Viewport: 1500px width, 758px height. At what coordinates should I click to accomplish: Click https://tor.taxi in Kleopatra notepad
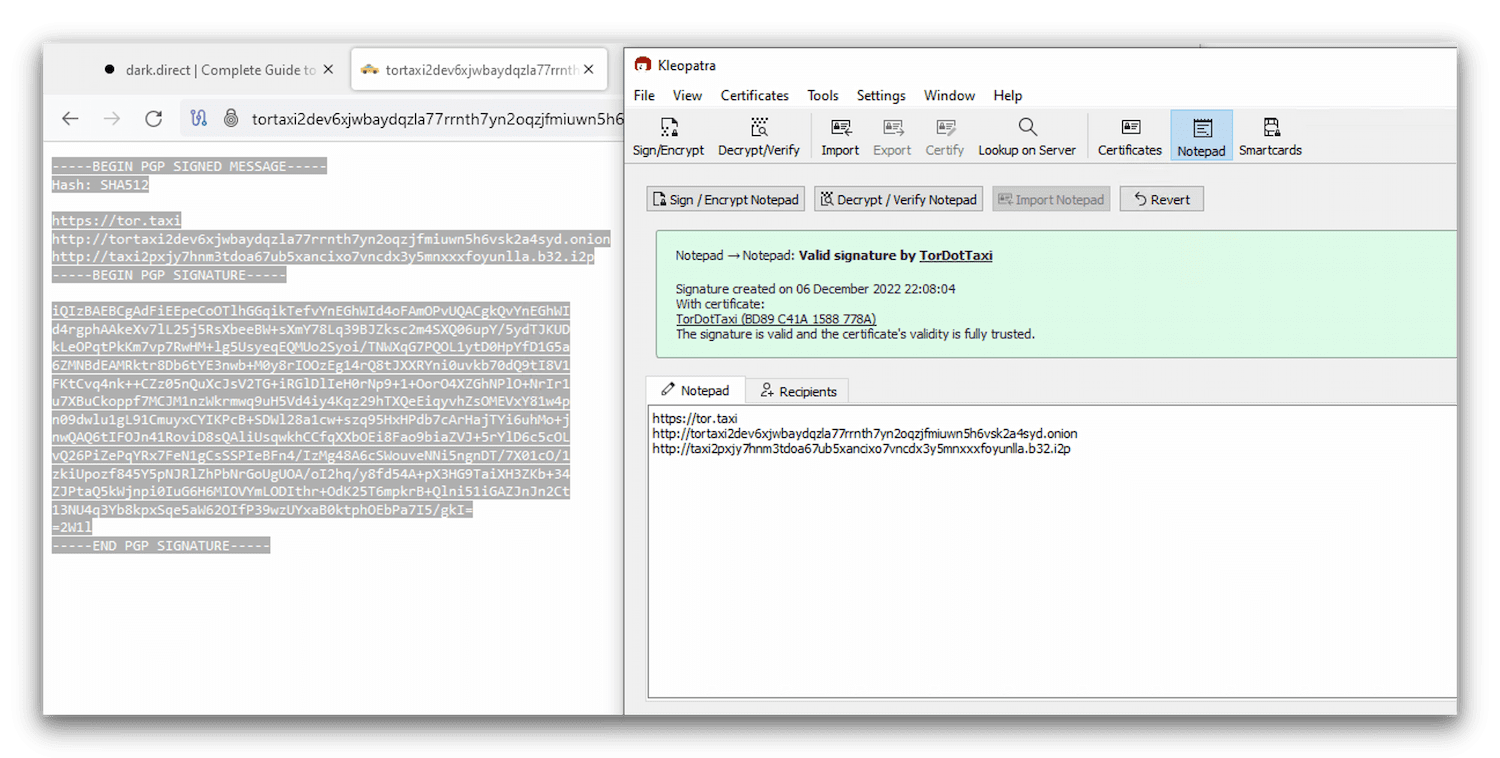coord(695,418)
